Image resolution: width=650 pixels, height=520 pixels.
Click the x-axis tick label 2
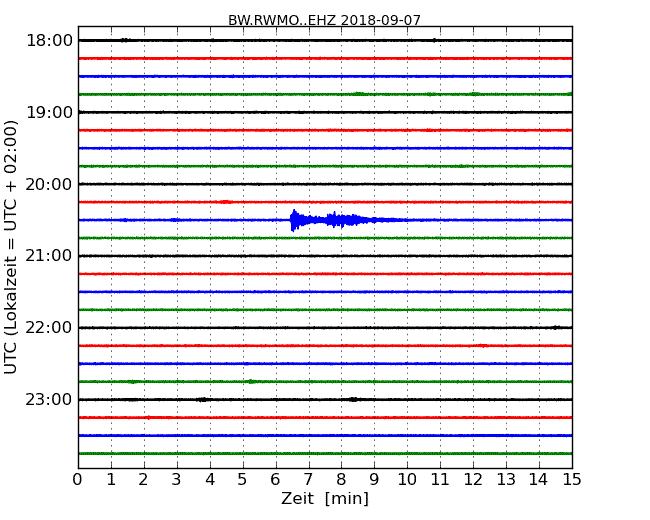[144, 479]
